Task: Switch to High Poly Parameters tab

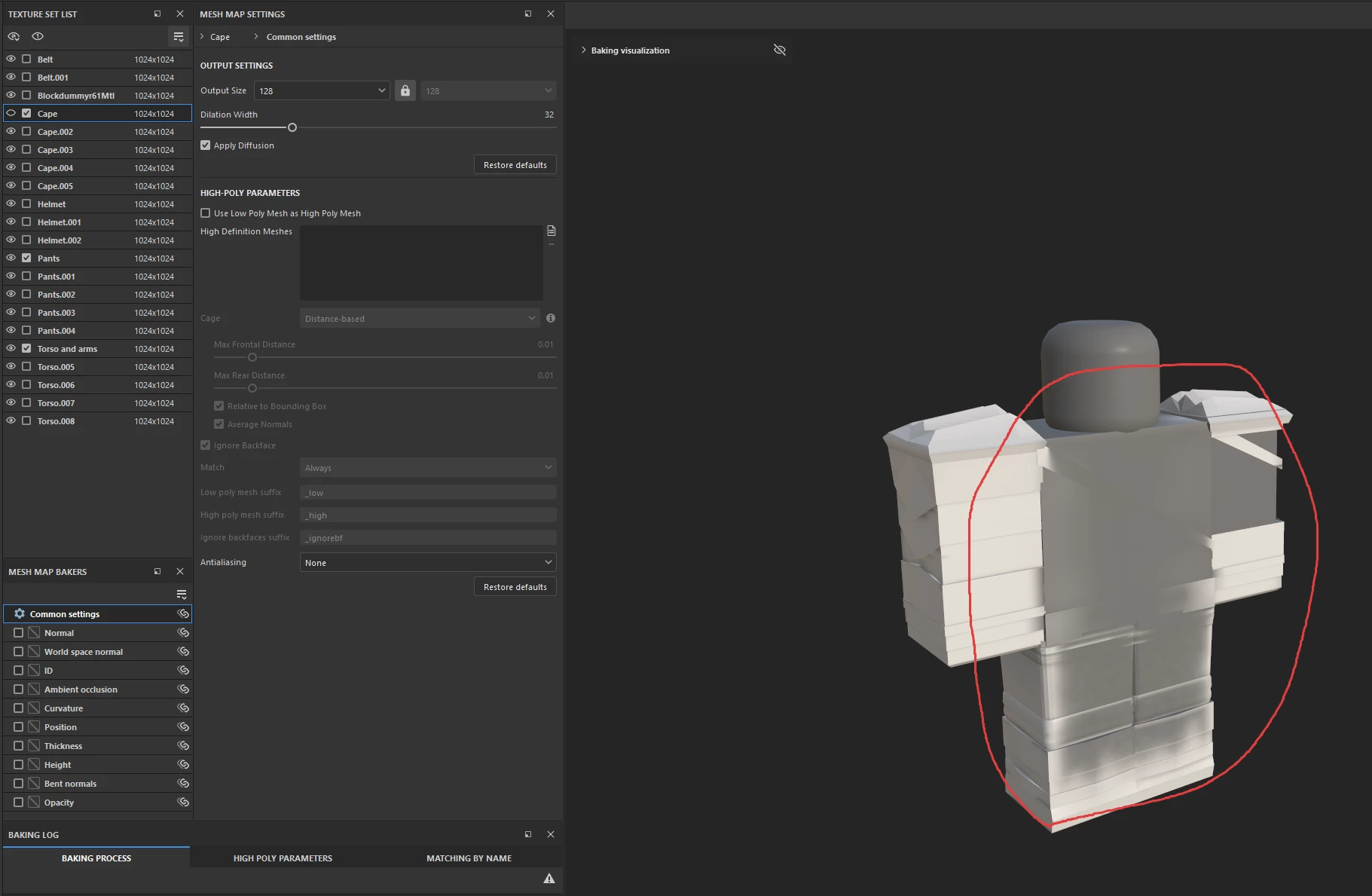Action: 283,858
